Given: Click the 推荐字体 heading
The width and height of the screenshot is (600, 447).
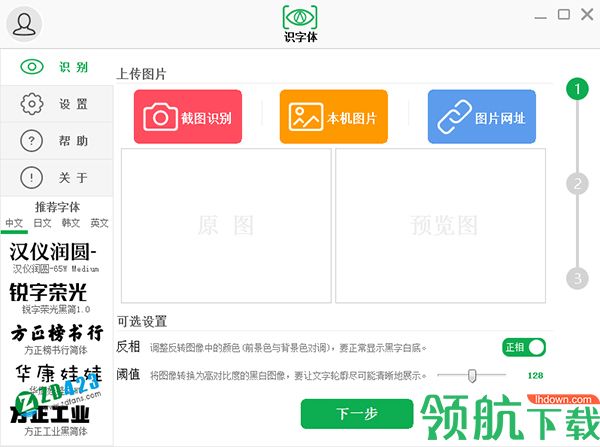Looking at the screenshot, I should coord(57,207).
